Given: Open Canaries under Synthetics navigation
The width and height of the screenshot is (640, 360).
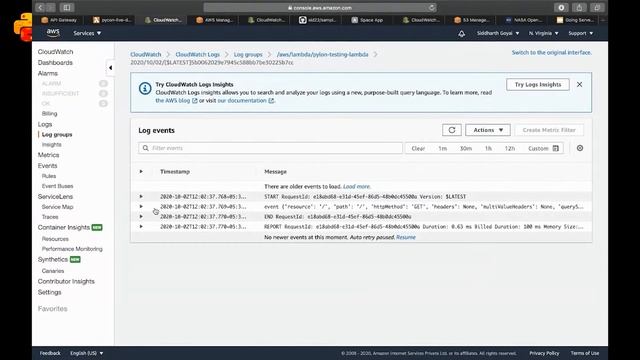Looking at the screenshot, I should point(53,271).
